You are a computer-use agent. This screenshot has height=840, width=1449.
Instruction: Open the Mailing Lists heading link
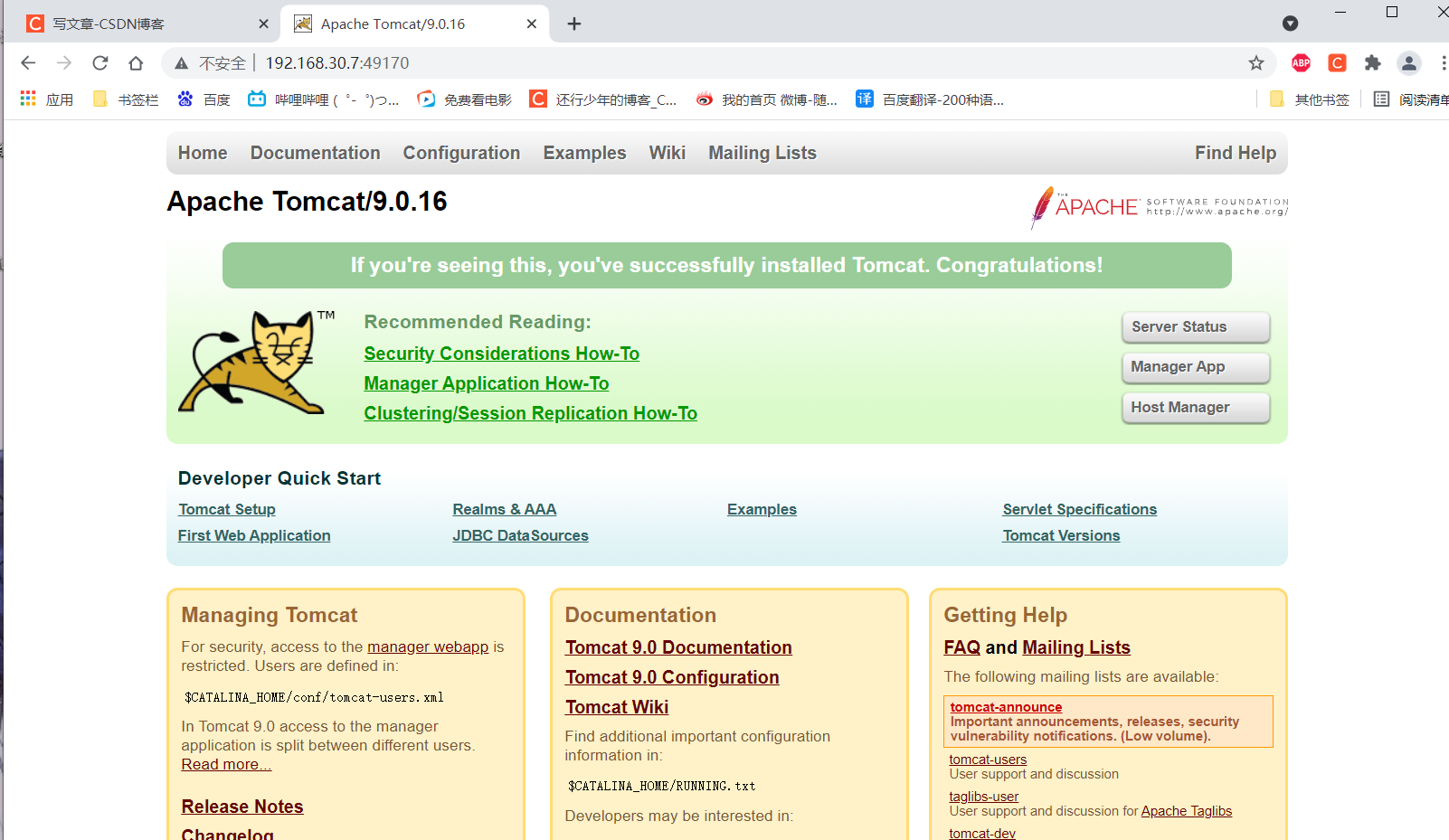tap(1076, 647)
